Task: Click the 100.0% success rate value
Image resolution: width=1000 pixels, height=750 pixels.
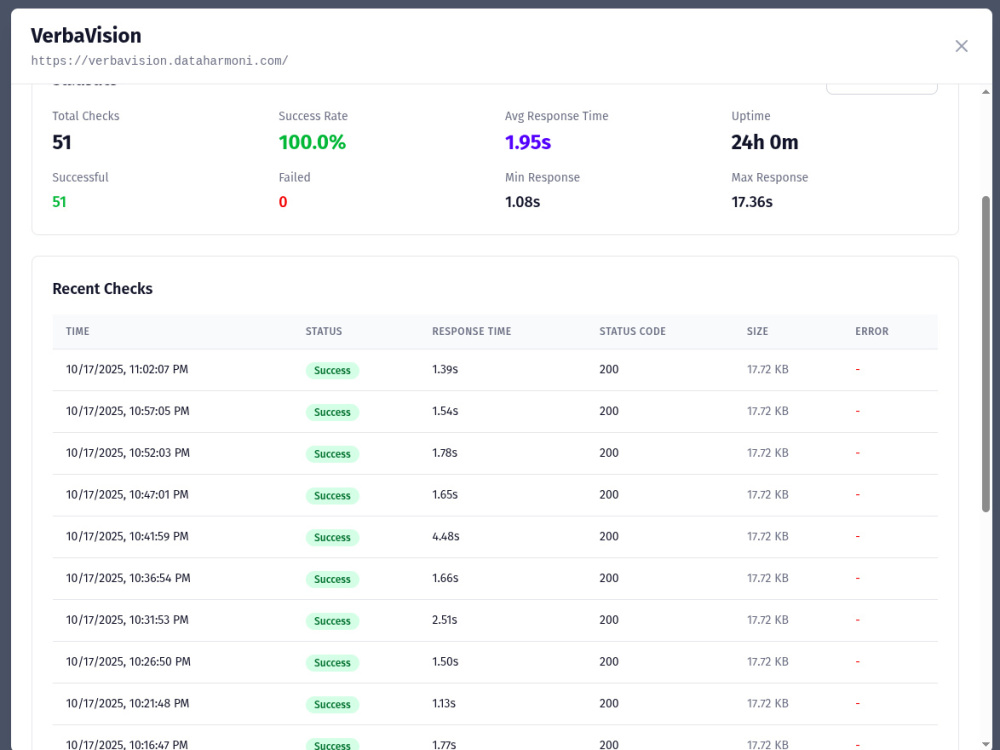Action: coord(312,142)
